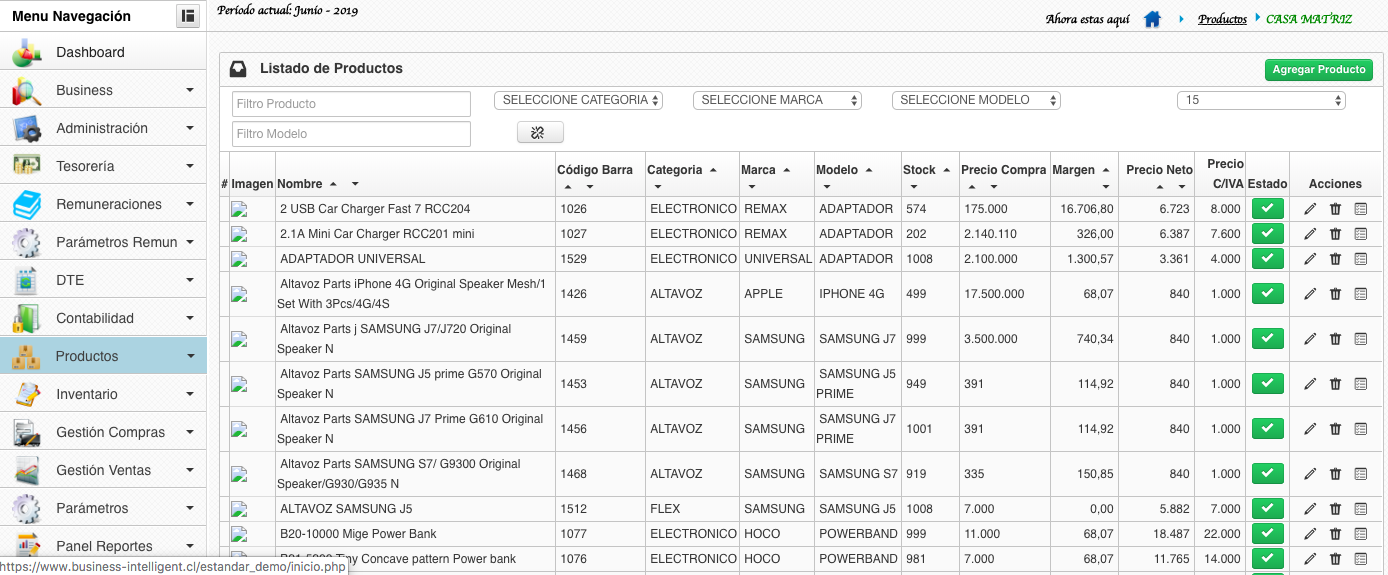Open the SELECCIONE CATEGORIA dropdown

pos(579,100)
